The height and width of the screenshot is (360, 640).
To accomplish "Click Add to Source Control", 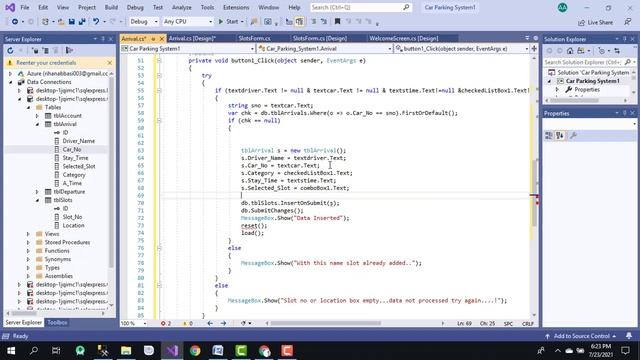I will tap(581, 336).
